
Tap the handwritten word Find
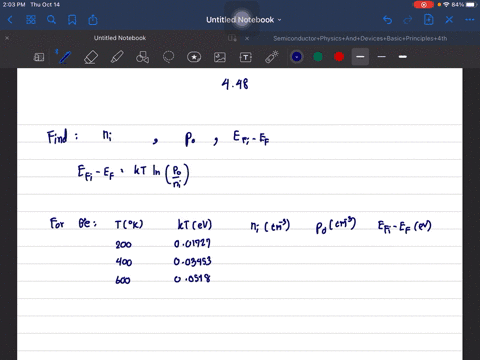[x=57, y=137]
